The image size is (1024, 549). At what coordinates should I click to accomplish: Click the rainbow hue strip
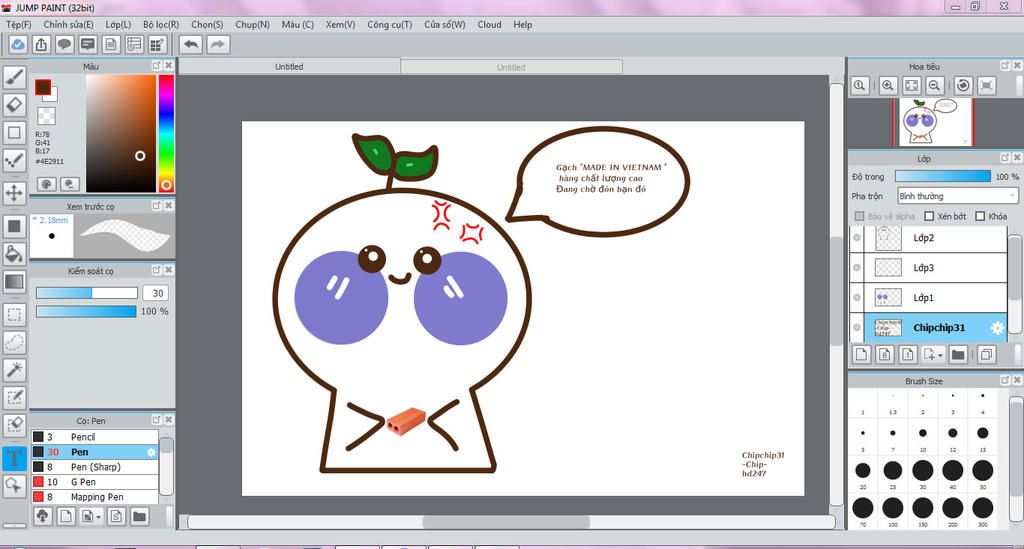[166, 133]
